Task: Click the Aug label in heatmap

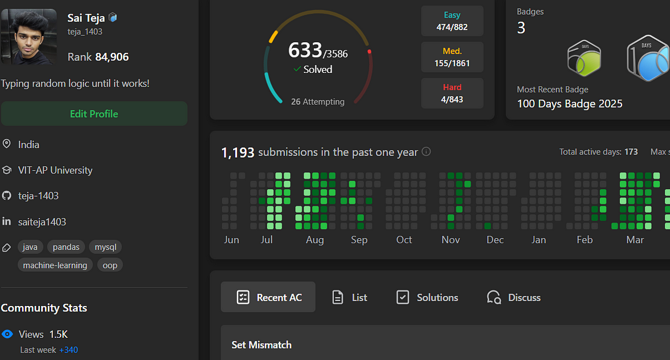Action: (x=314, y=240)
